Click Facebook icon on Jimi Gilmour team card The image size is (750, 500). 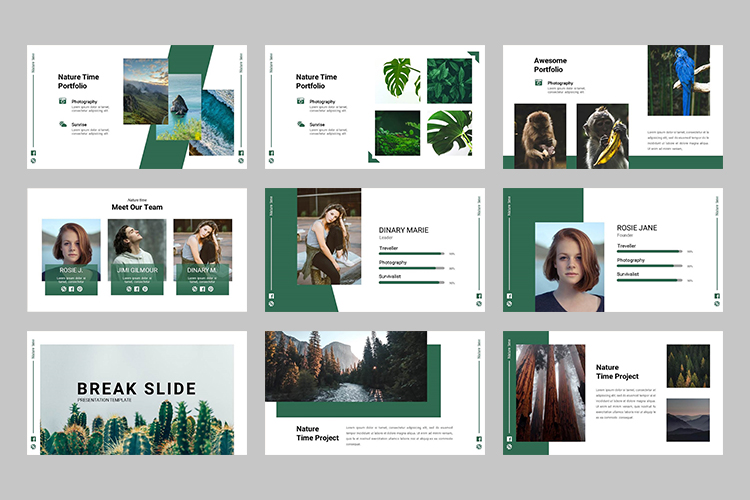click(137, 289)
